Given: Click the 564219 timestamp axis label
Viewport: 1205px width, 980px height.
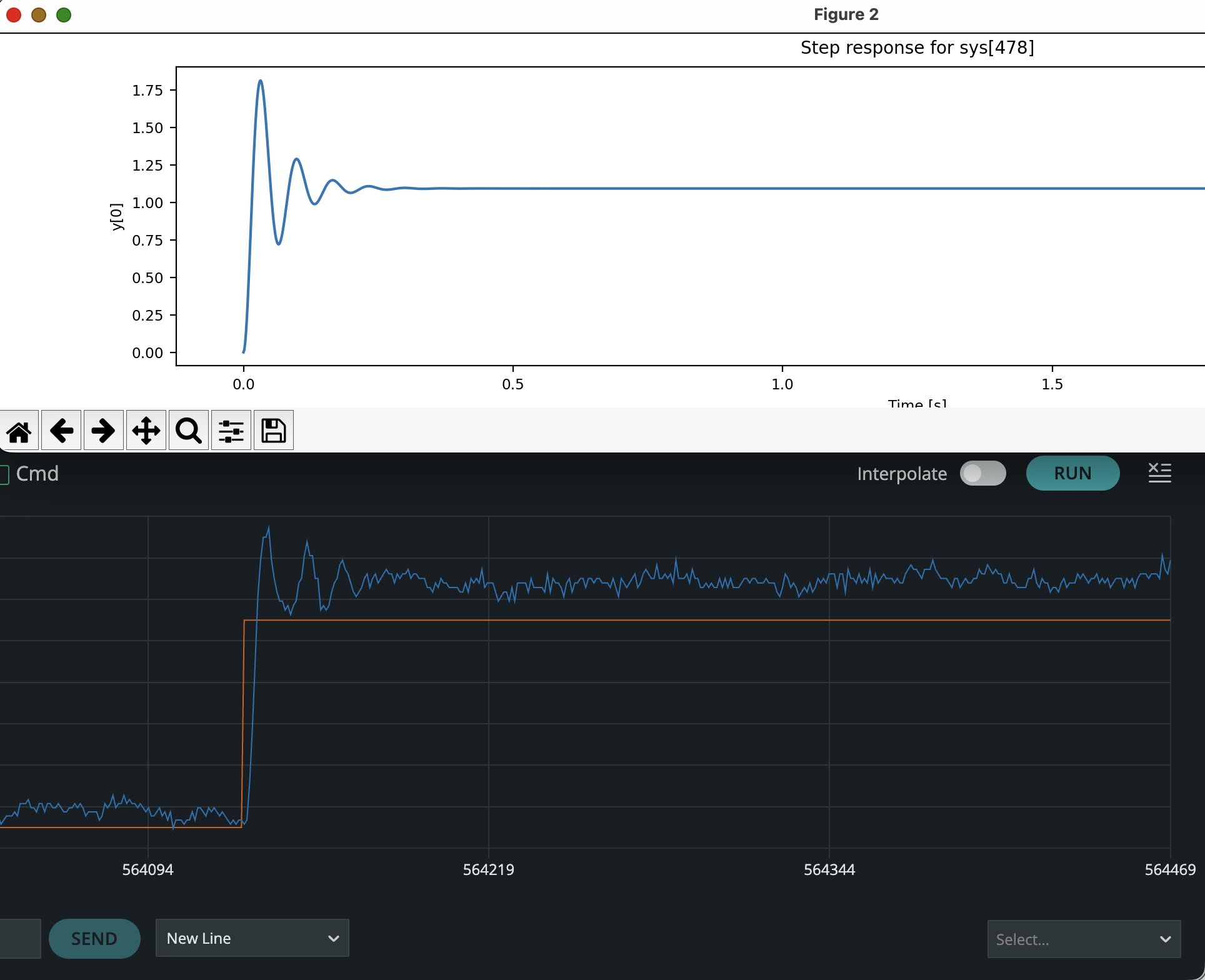Looking at the screenshot, I should pos(488,869).
